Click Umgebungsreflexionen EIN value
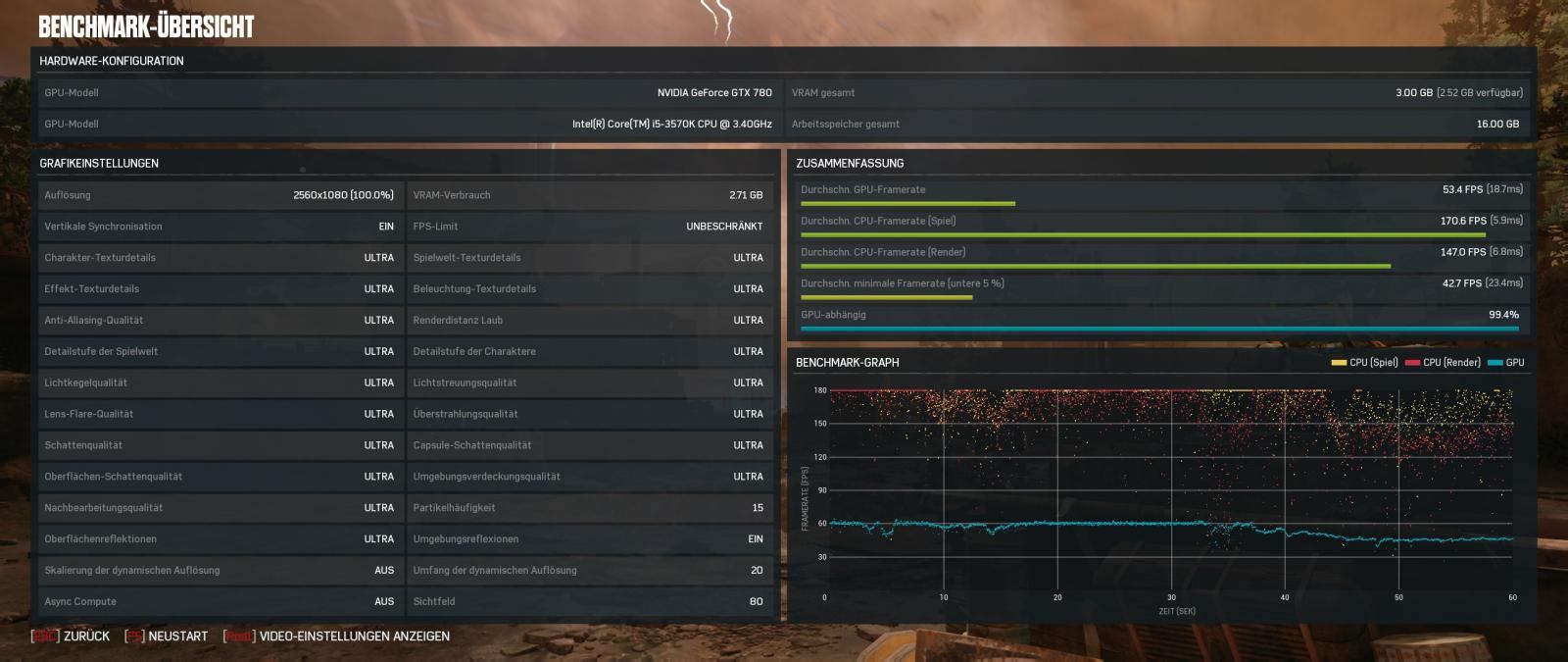Image resolution: width=1568 pixels, height=662 pixels. [x=756, y=539]
